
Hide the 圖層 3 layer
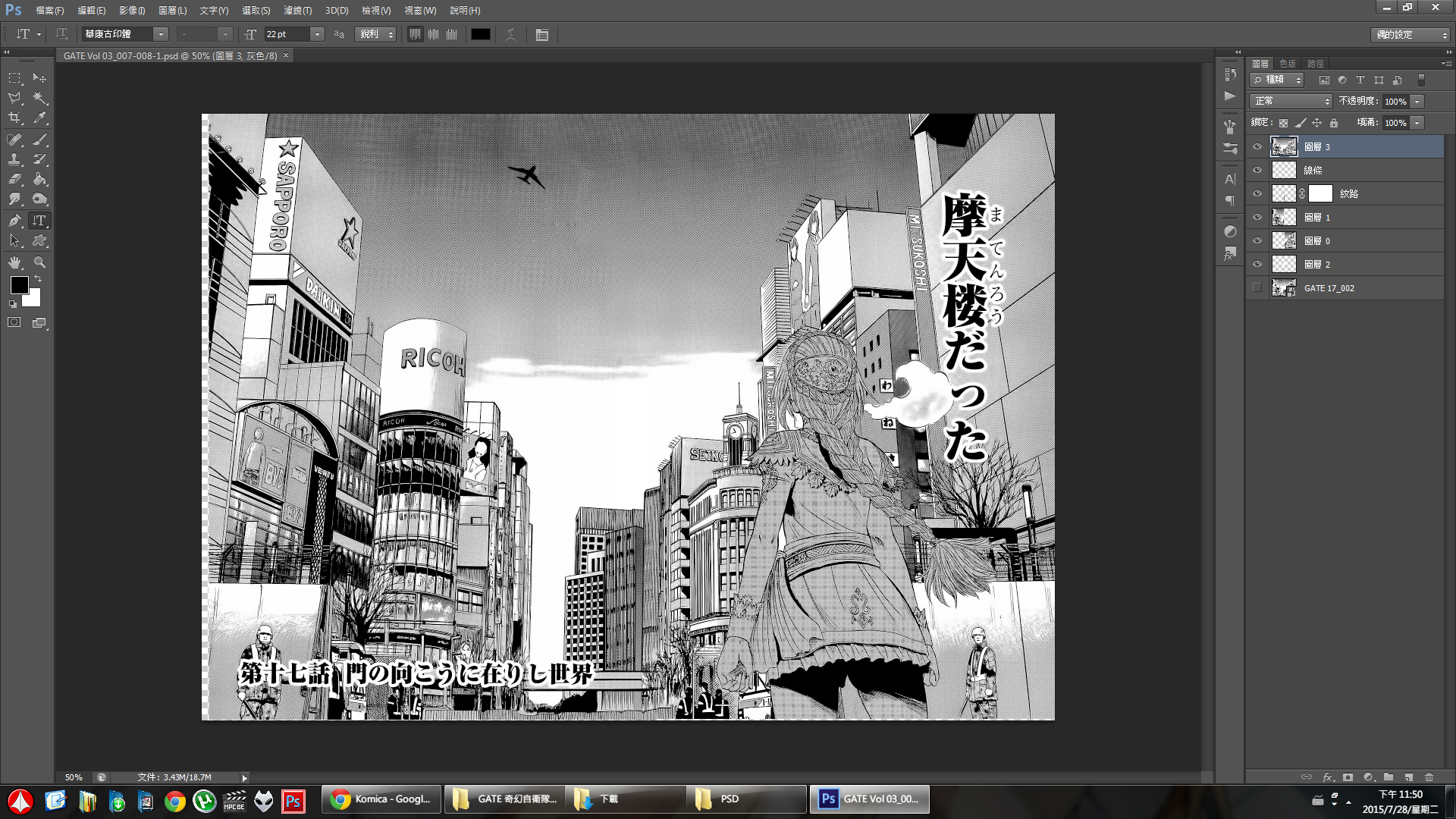coord(1257,147)
